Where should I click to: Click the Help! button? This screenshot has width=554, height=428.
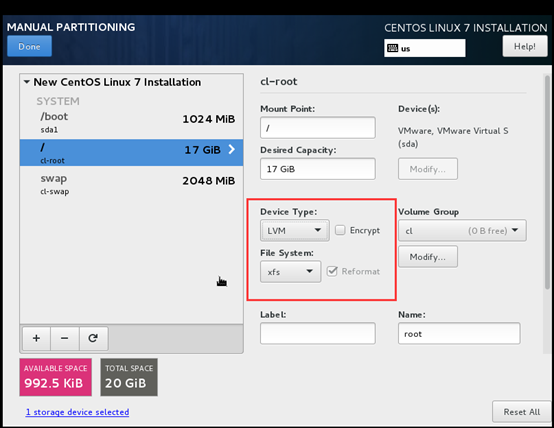click(x=525, y=46)
